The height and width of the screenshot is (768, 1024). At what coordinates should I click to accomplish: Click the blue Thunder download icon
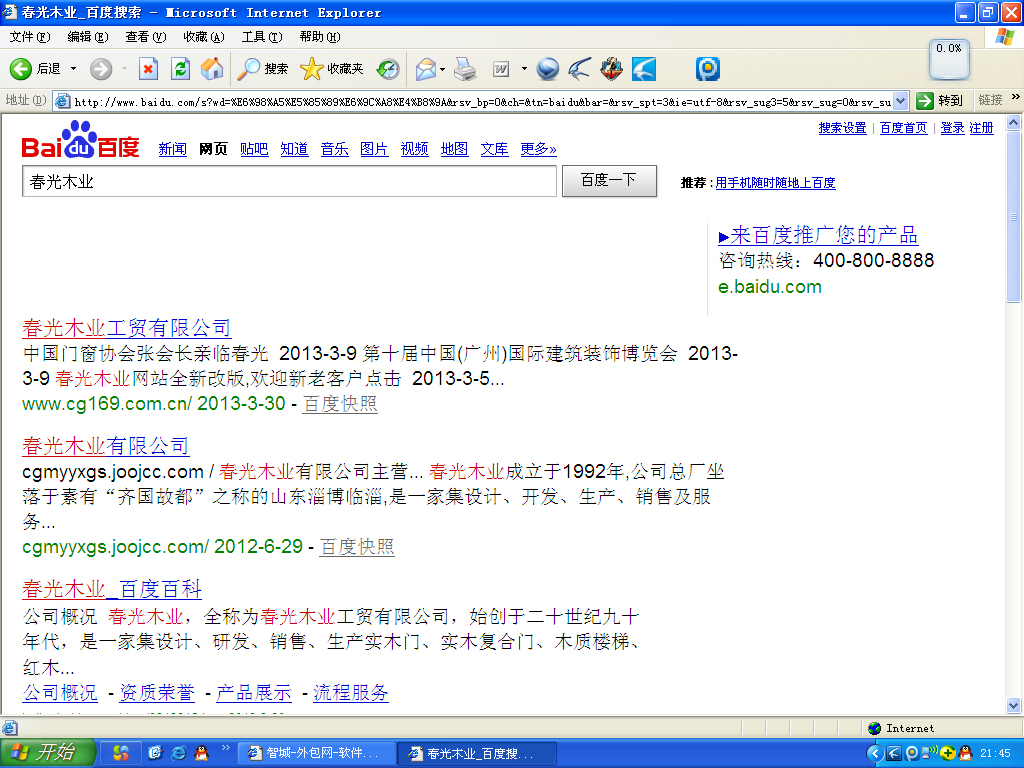click(644, 69)
